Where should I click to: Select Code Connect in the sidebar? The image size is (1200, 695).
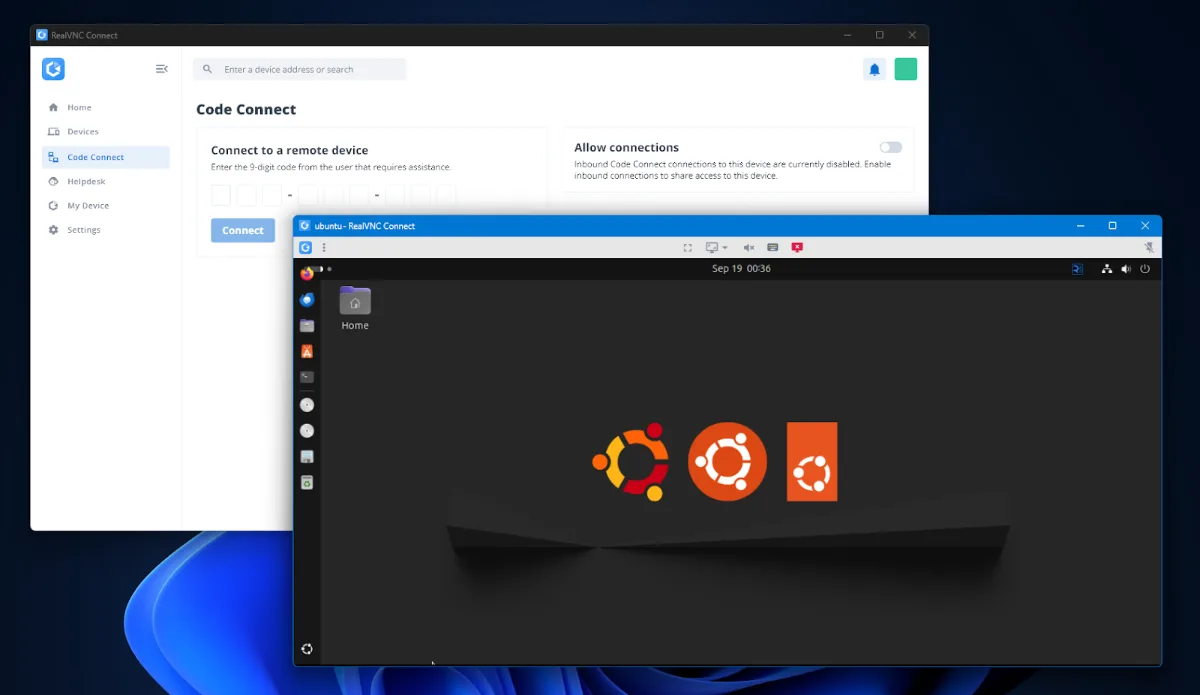tap(106, 157)
